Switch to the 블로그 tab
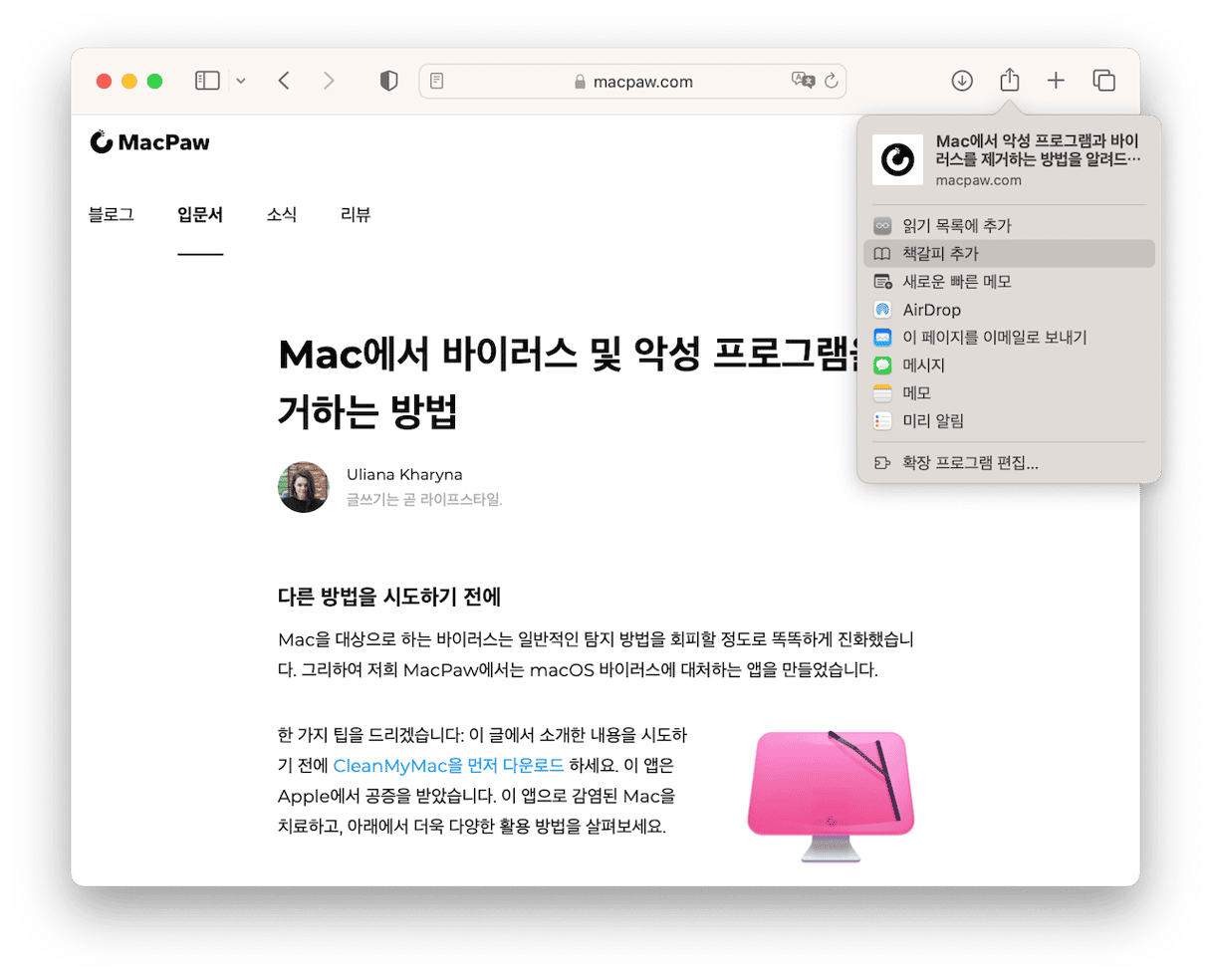 click(111, 214)
